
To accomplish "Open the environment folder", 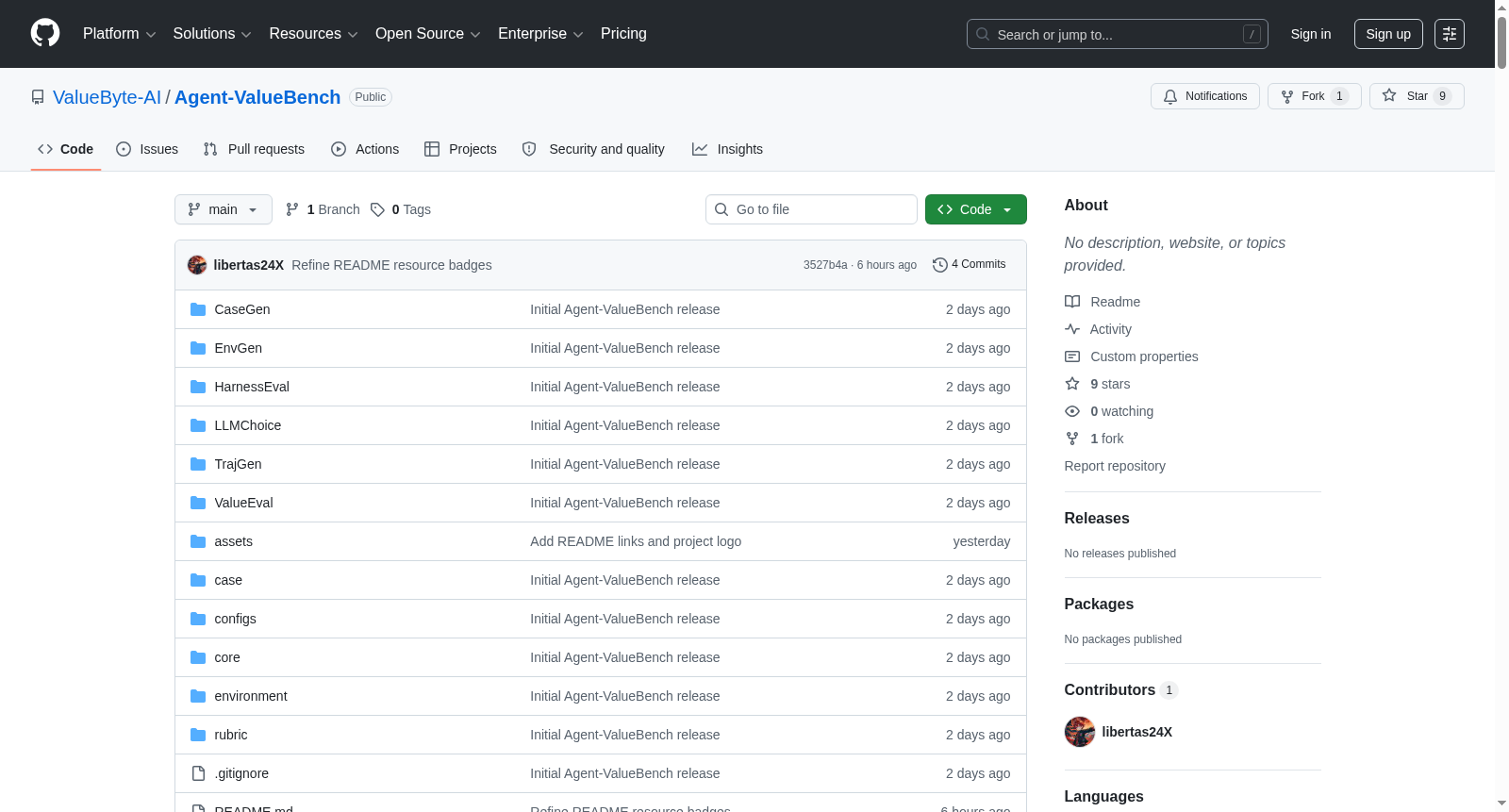I will 251,696.
